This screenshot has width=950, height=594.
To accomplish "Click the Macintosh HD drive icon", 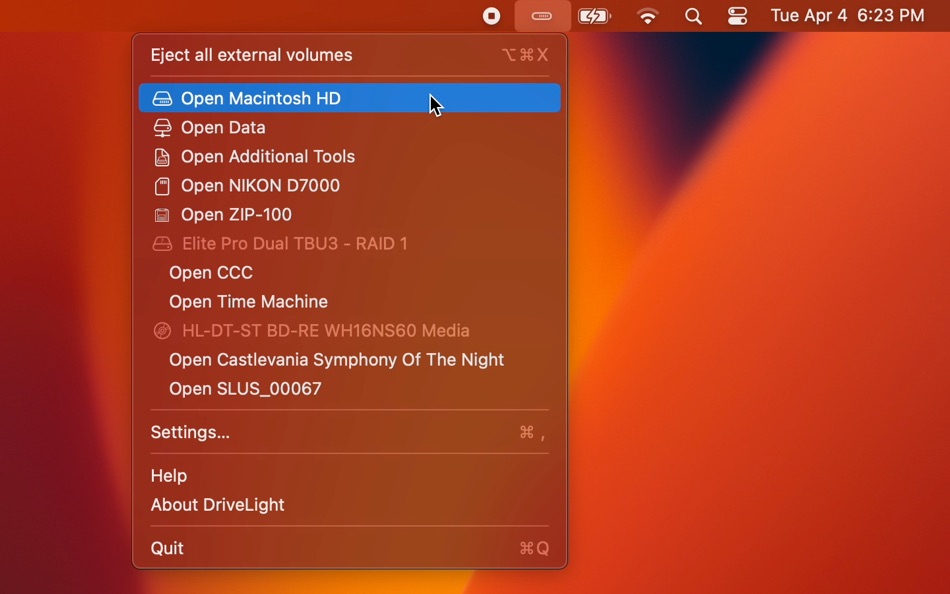I will pyautogui.click(x=162, y=98).
